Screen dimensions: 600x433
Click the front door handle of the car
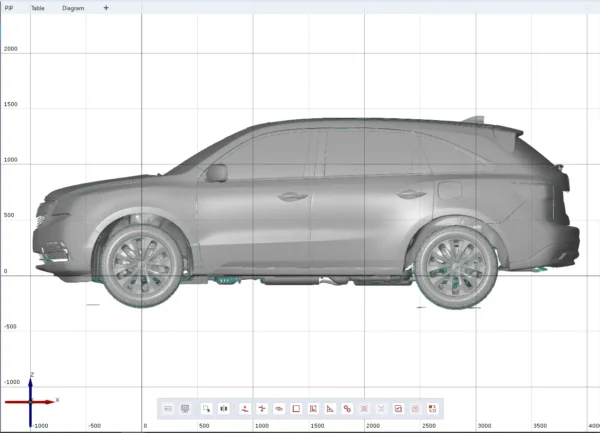[293, 197]
